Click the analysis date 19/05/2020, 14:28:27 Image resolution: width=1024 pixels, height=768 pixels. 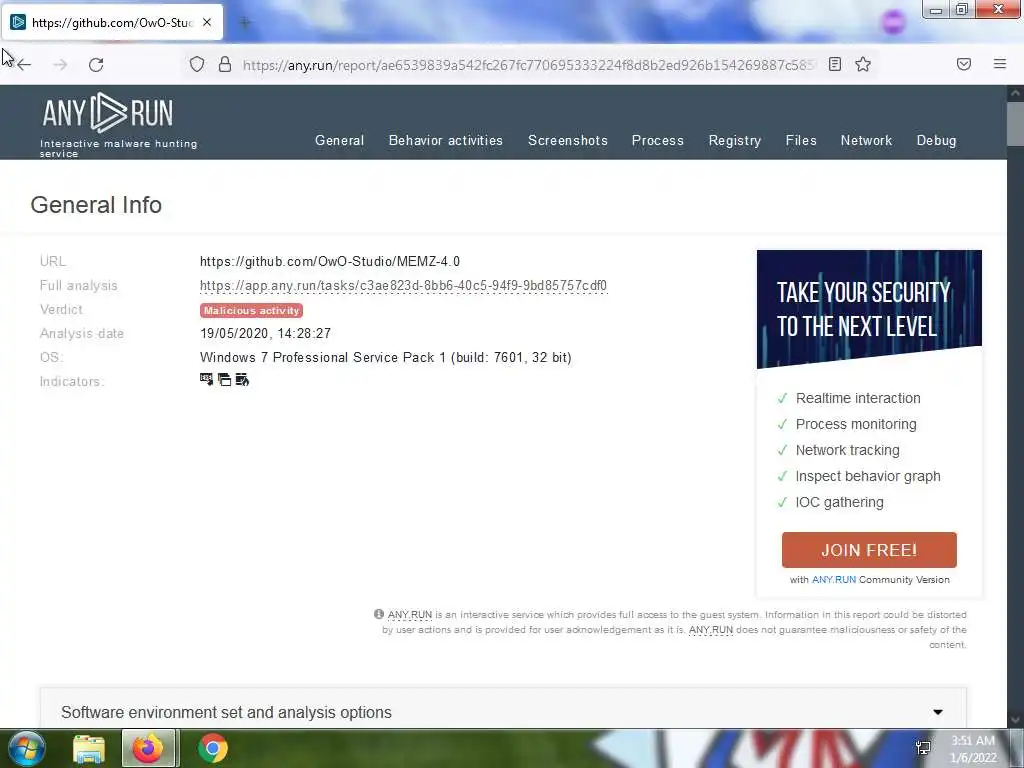pos(265,333)
